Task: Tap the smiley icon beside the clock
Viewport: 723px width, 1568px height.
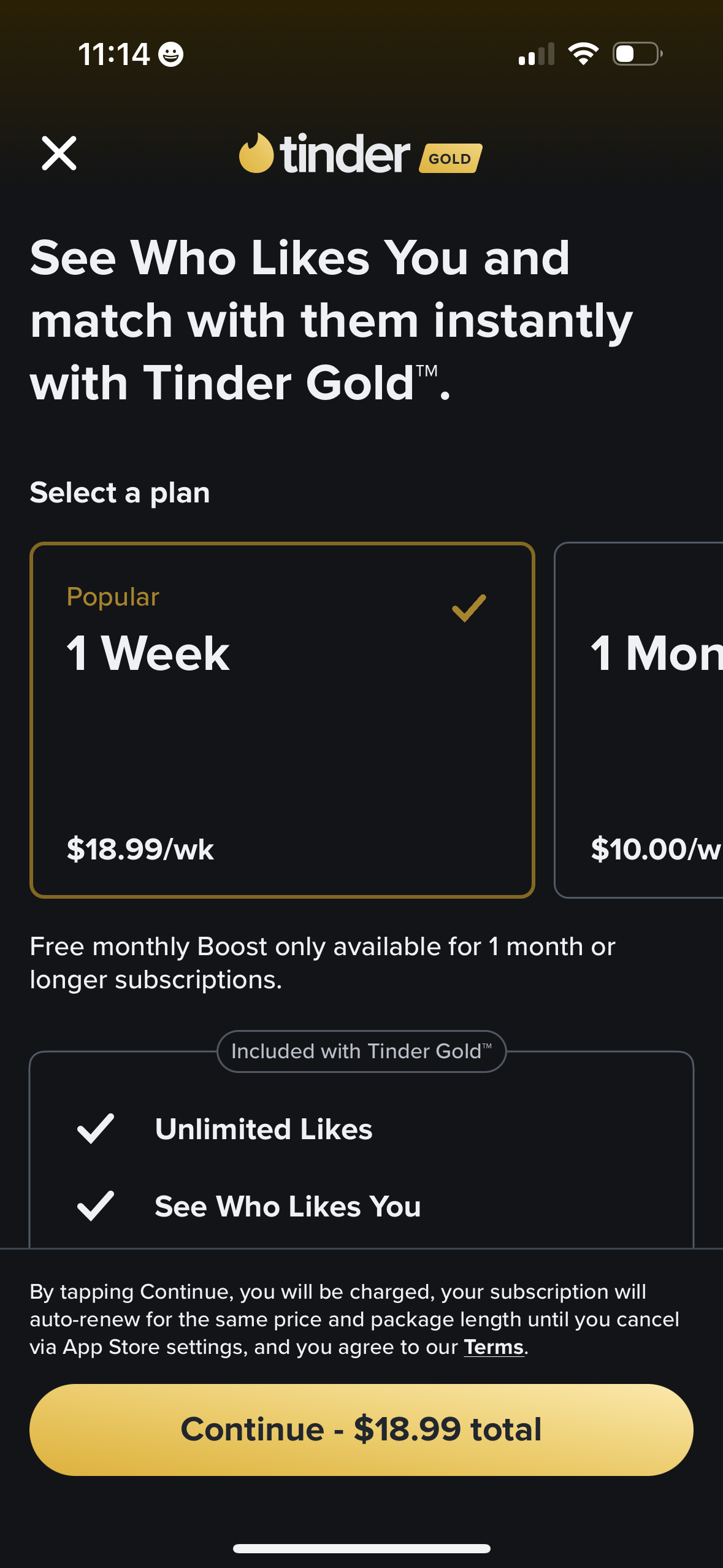Action: pyautogui.click(x=170, y=55)
